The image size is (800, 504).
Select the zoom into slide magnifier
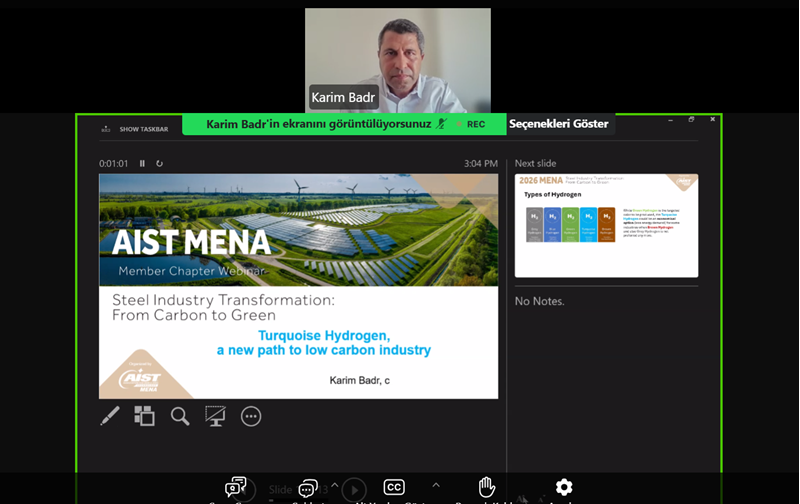[180, 416]
